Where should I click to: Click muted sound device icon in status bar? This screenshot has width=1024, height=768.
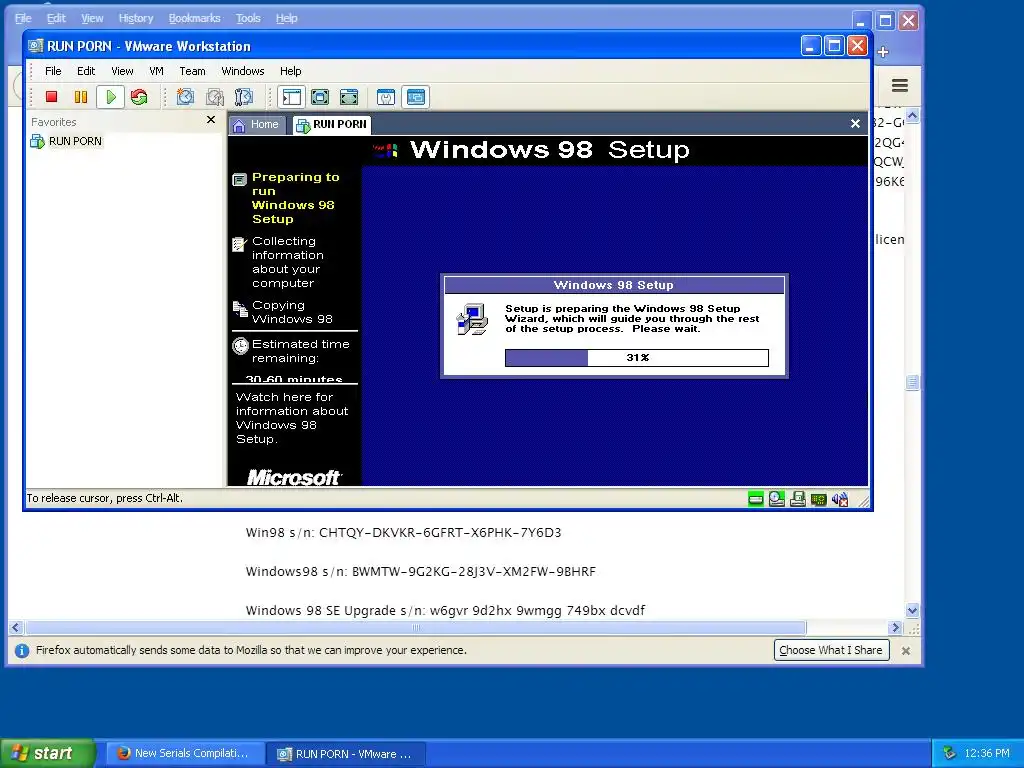840,500
